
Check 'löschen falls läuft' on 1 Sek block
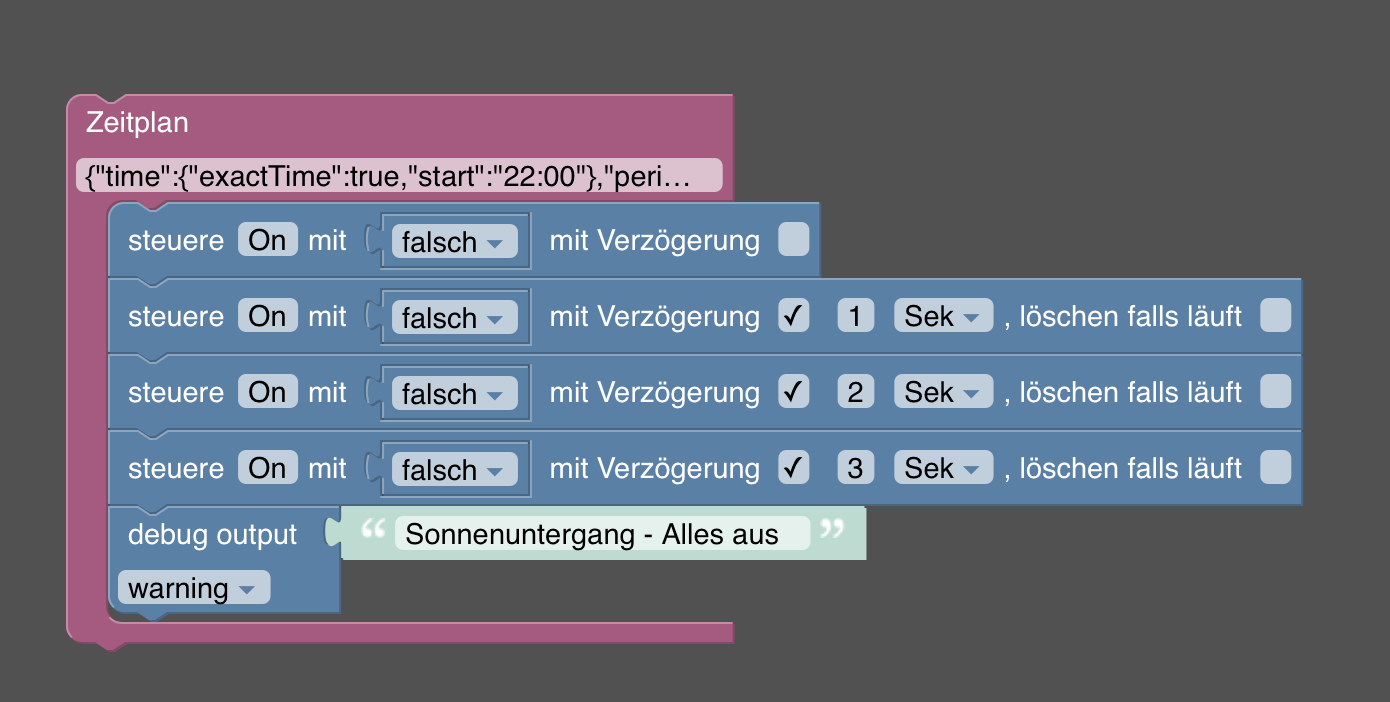pyautogui.click(x=1276, y=316)
